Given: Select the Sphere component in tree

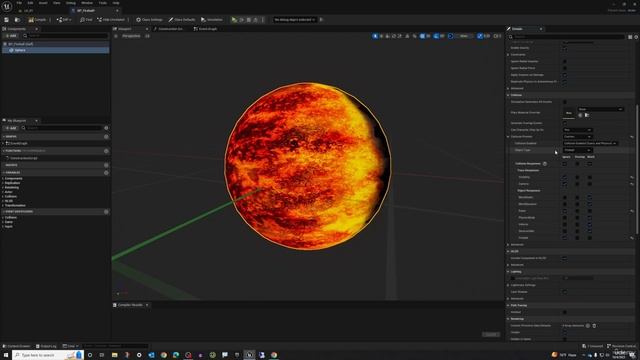Looking at the screenshot, I should click(x=56, y=50).
